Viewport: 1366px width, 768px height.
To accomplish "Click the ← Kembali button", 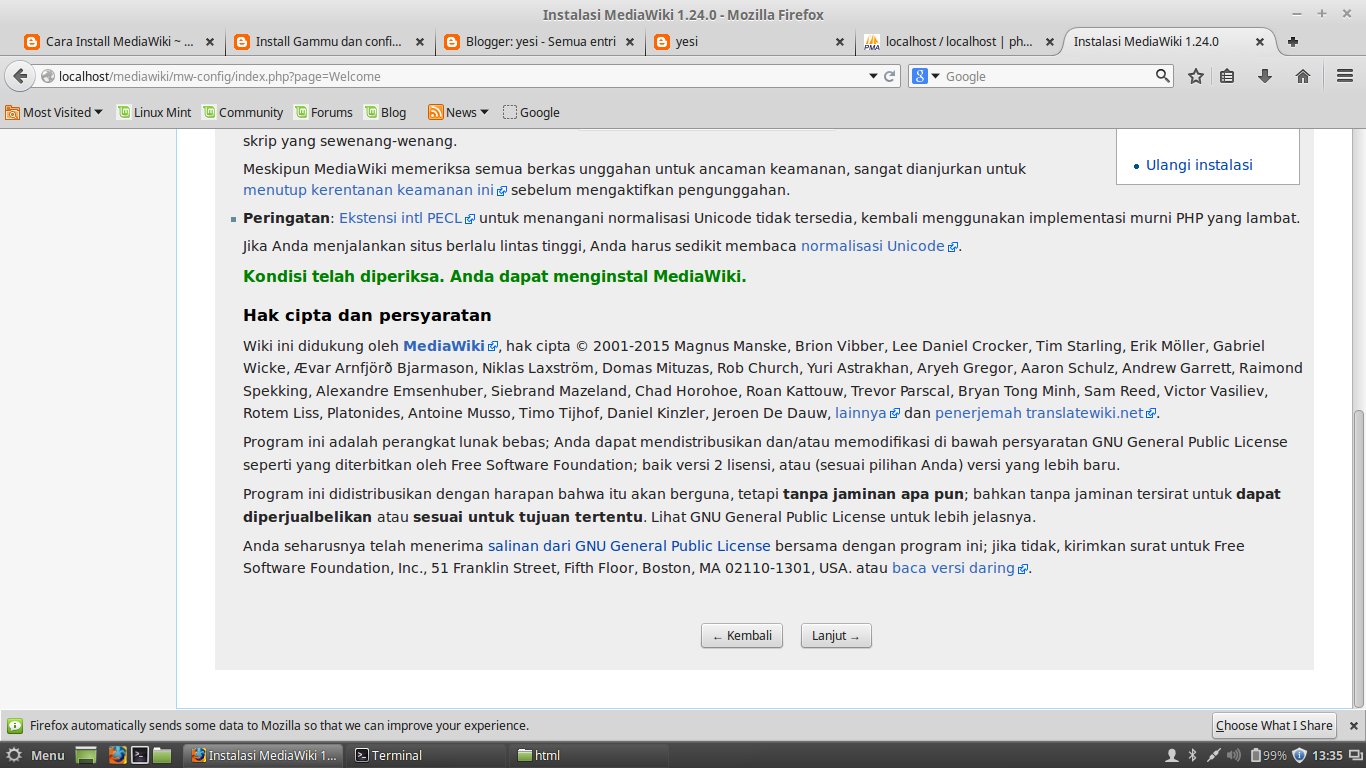I will click(x=742, y=636).
